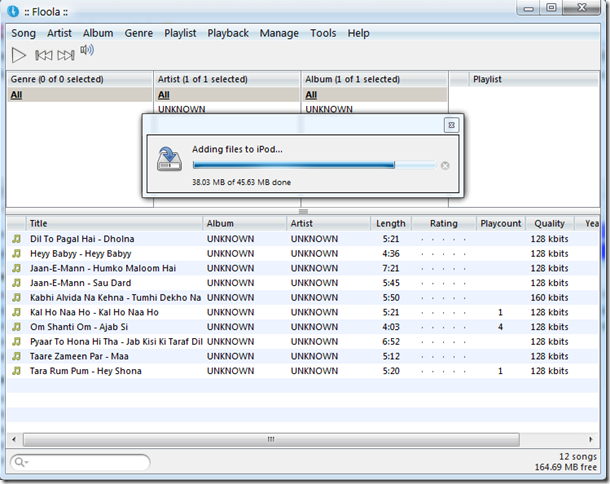Click the pane splitter handle above the song list

coord(303,211)
